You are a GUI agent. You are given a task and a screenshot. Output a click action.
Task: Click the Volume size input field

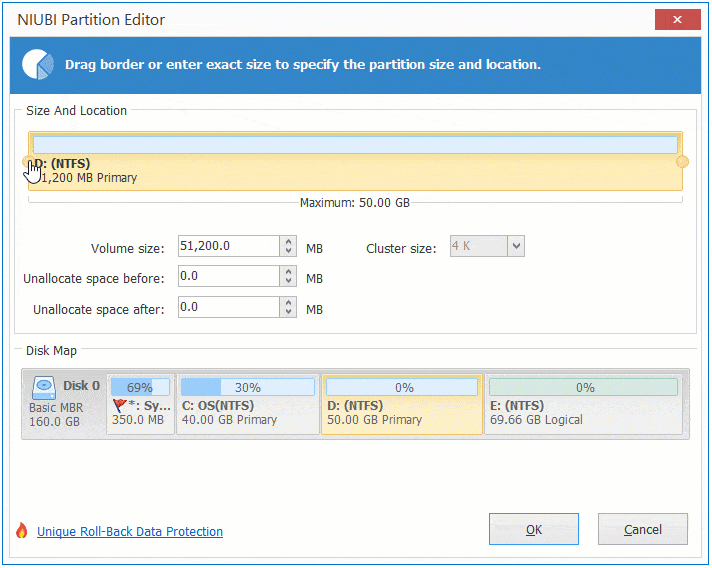click(227, 246)
